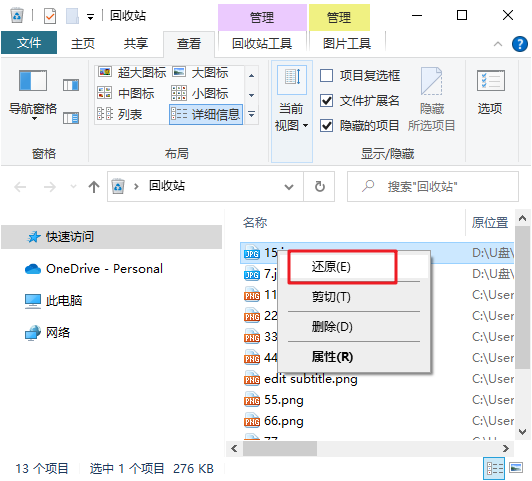The width and height of the screenshot is (532, 481).
Task: Uncheck the 隐藏的项目 checkbox
Action: [x=326, y=126]
